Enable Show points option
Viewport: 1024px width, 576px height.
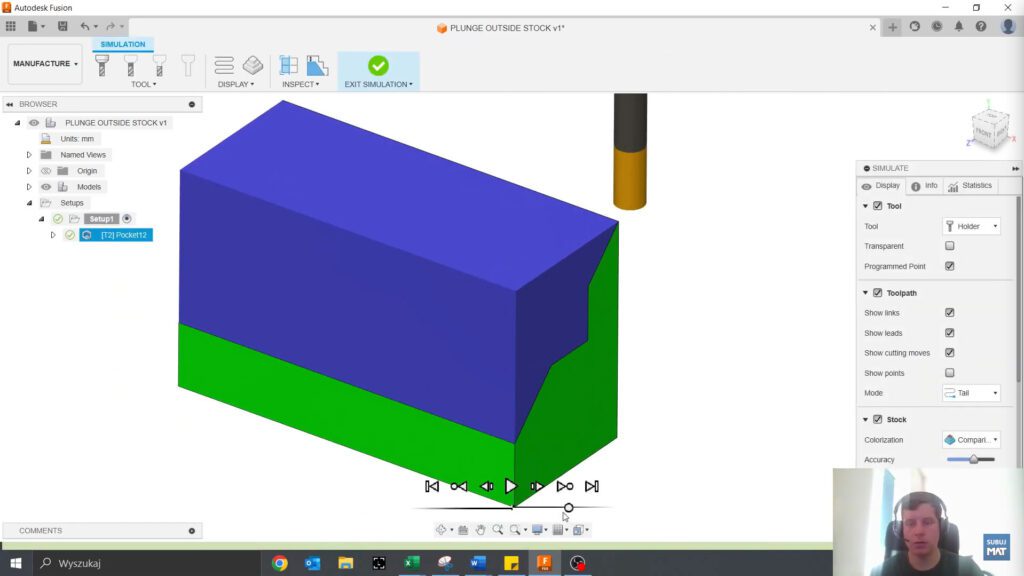pyautogui.click(x=949, y=372)
